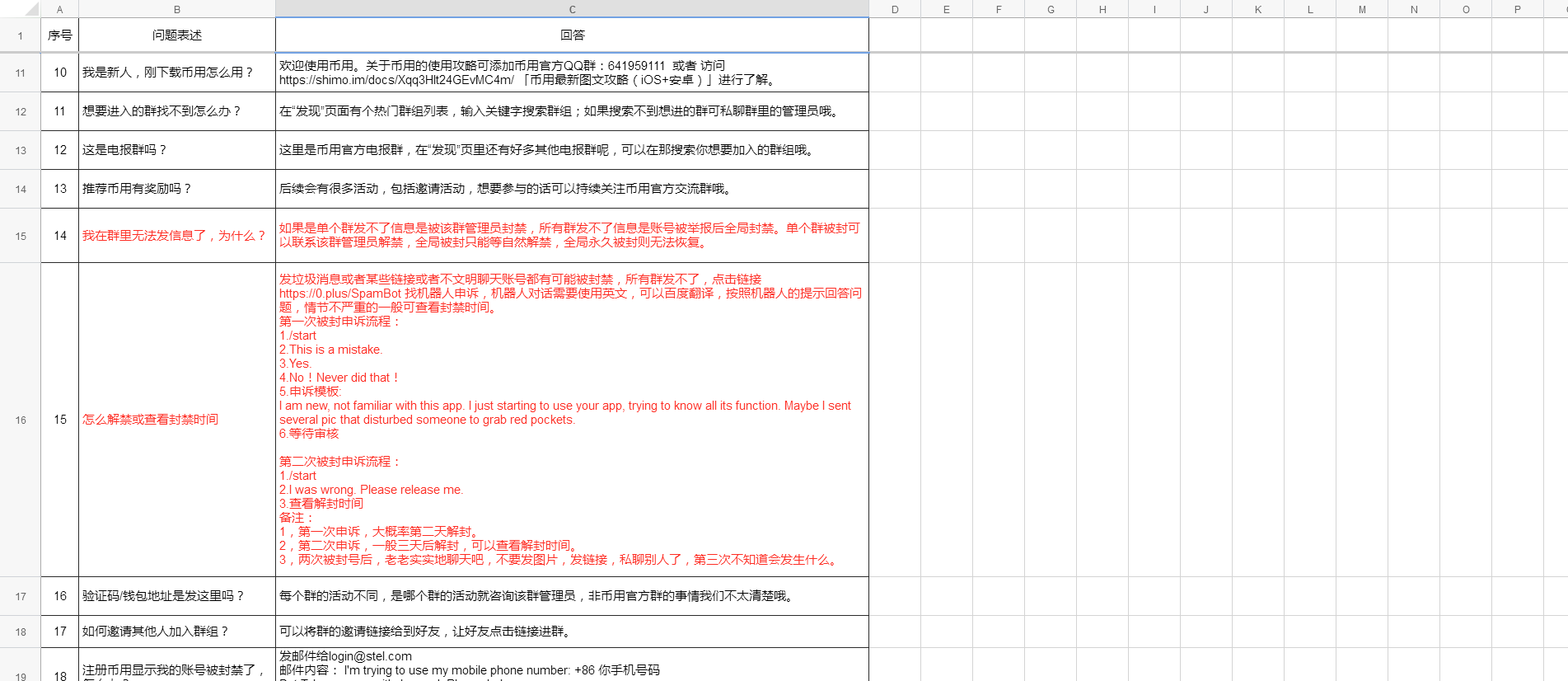Click the 回答 header cell

(x=572, y=35)
